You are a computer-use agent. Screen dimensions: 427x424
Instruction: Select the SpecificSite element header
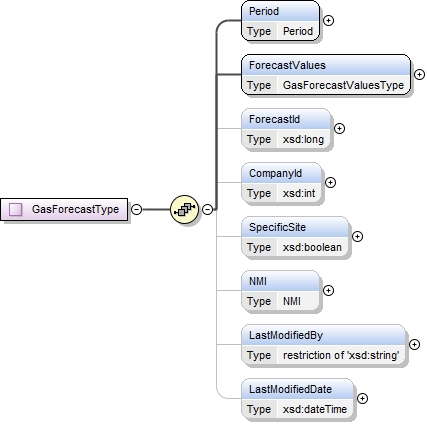tap(295, 227)
